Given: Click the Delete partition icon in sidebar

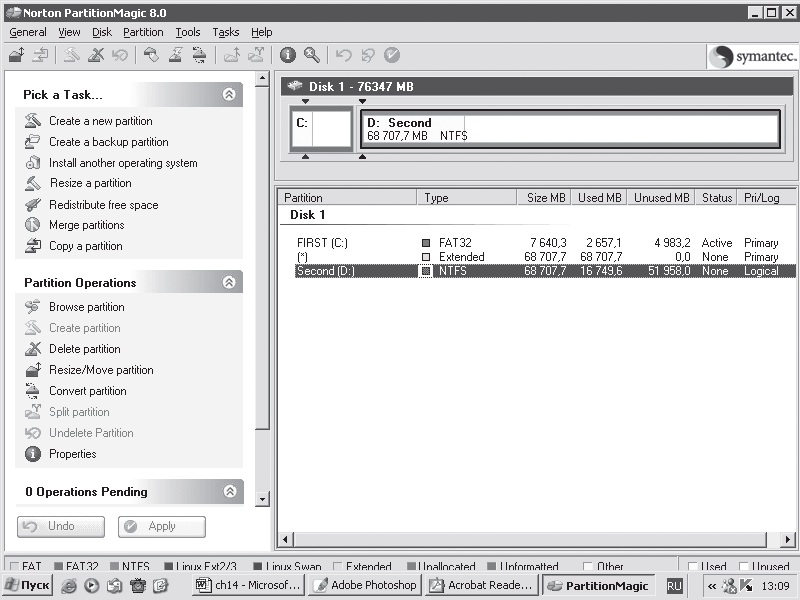Looking at the screenshot, I should click(x=33, y=349).
